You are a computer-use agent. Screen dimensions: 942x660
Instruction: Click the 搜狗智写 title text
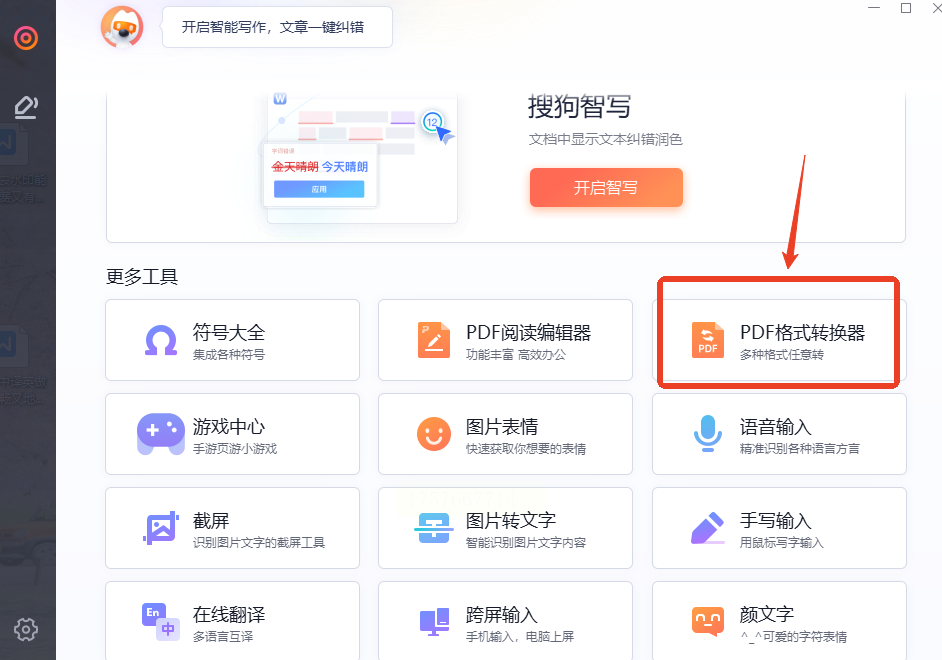pyautogui.click(x=579, y=107)
